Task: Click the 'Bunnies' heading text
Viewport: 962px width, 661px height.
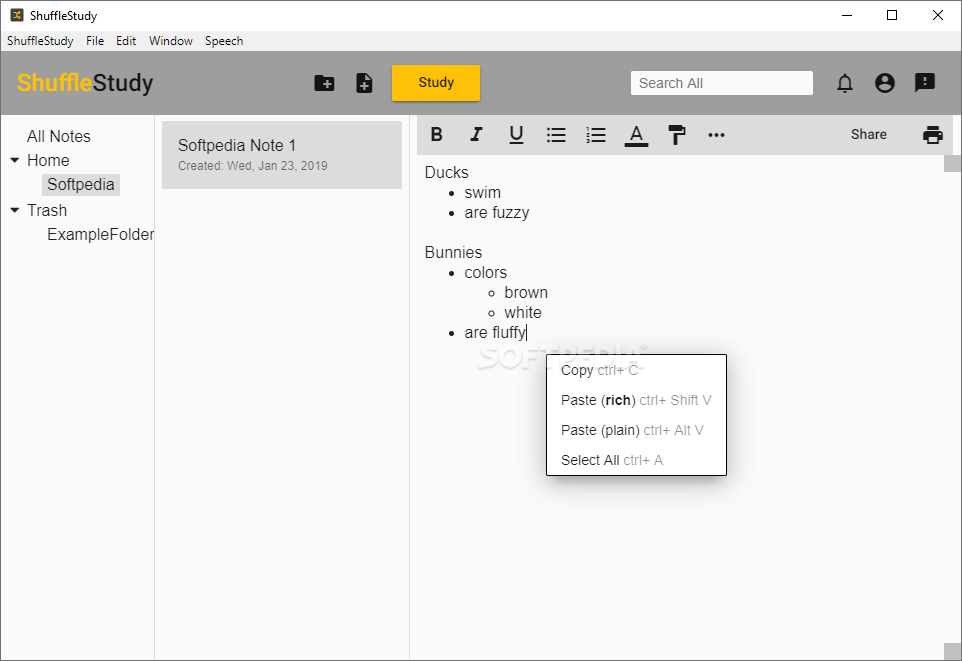Action: pyautogui.click(x=453, y=252)
